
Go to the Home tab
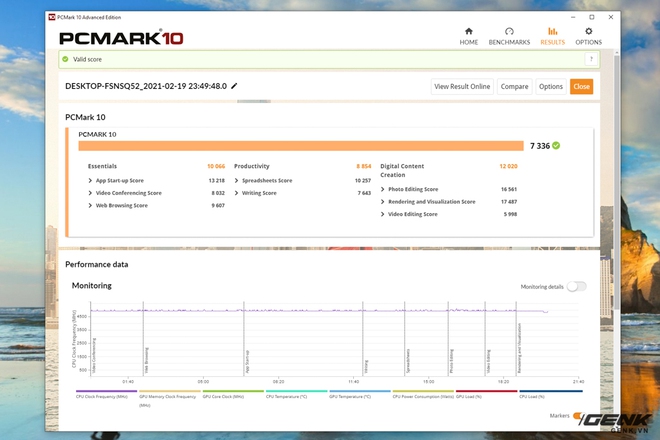tap(468, 37)
